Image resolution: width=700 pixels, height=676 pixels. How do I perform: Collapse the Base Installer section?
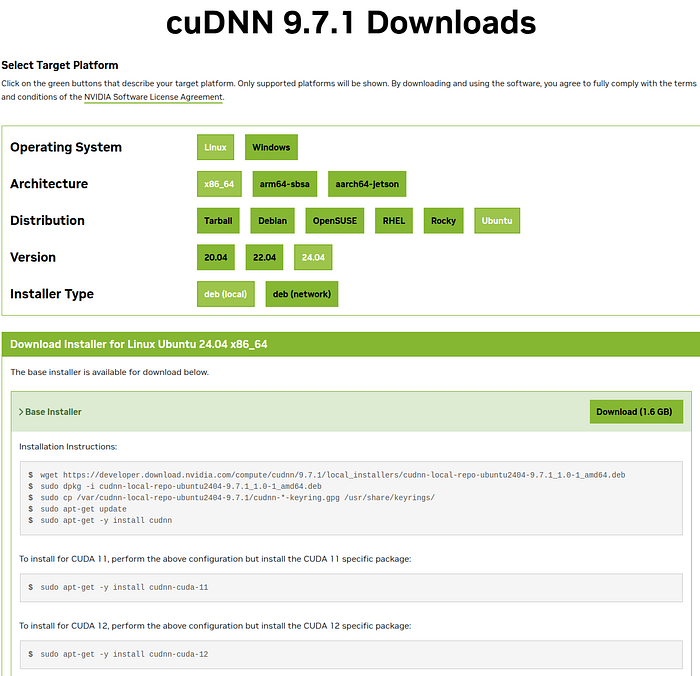coord(50,412)
